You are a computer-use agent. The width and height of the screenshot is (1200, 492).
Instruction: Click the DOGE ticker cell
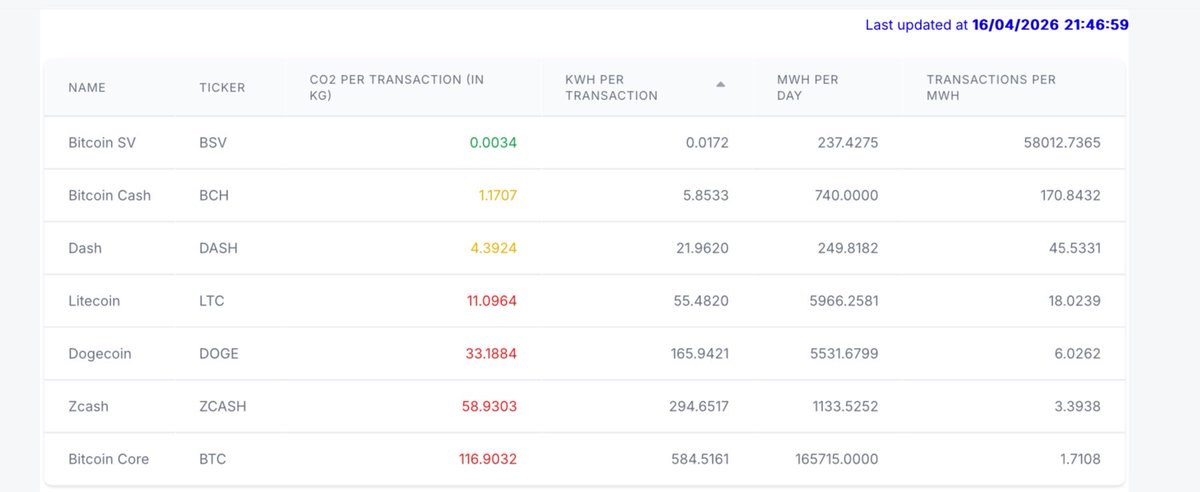click(219, 354)
